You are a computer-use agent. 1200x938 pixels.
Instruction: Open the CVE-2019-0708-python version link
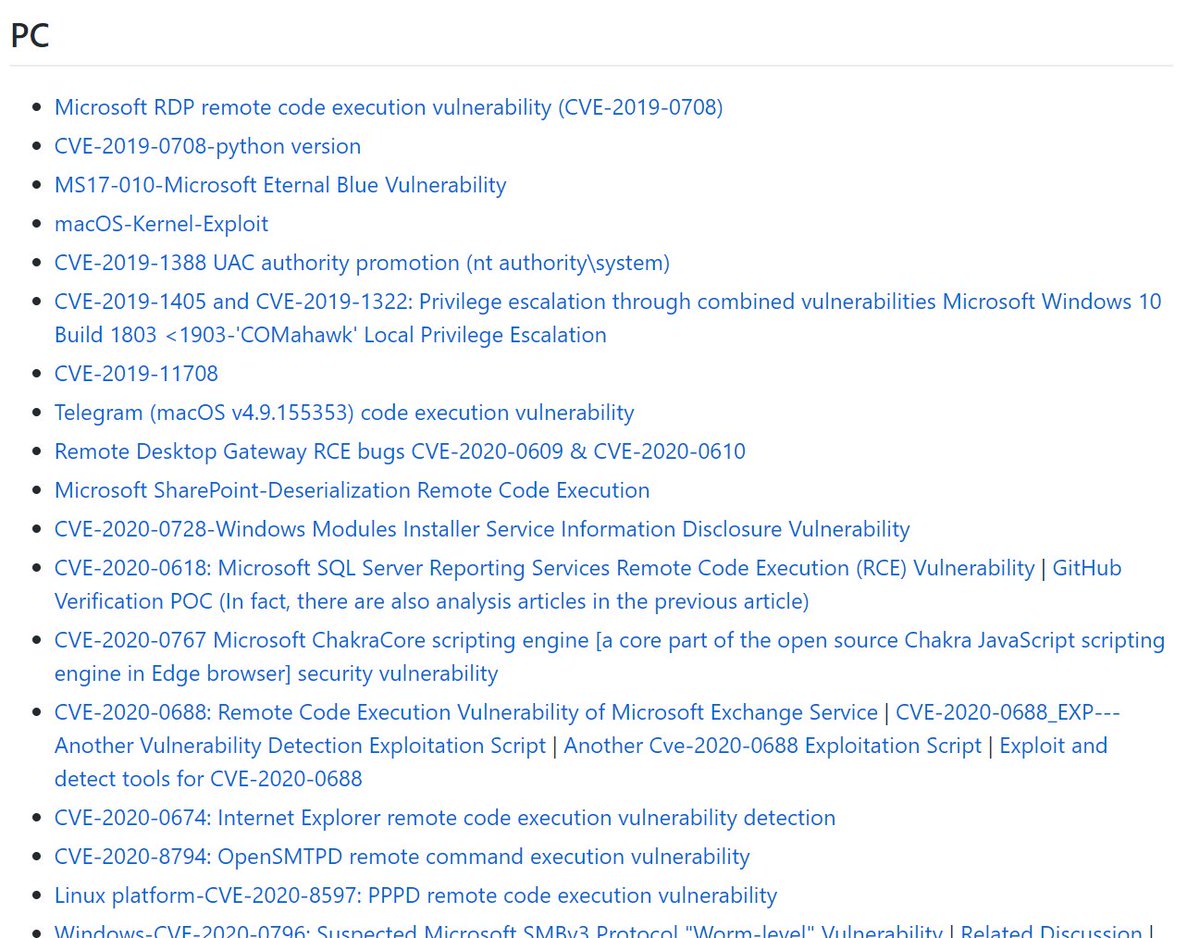click(207, 146)
